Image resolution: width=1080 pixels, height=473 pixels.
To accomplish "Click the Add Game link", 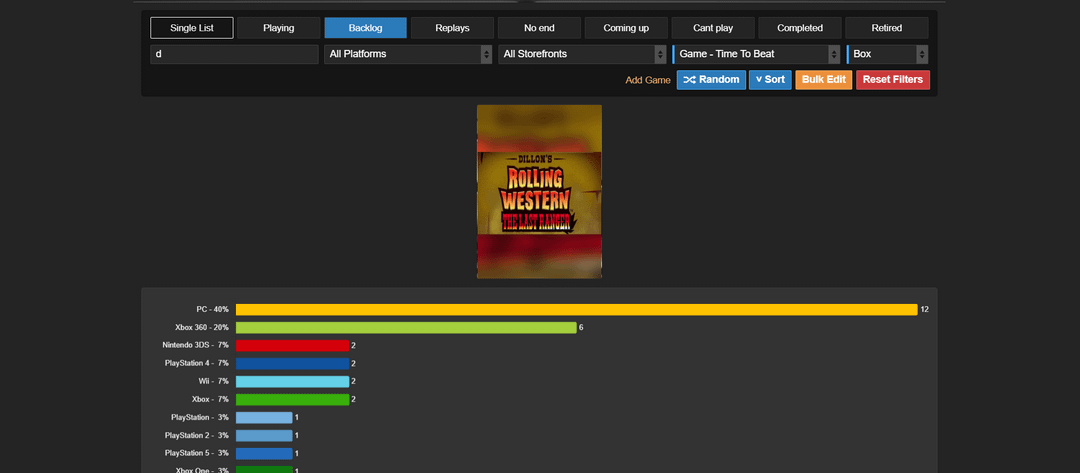I will [648, 80].
